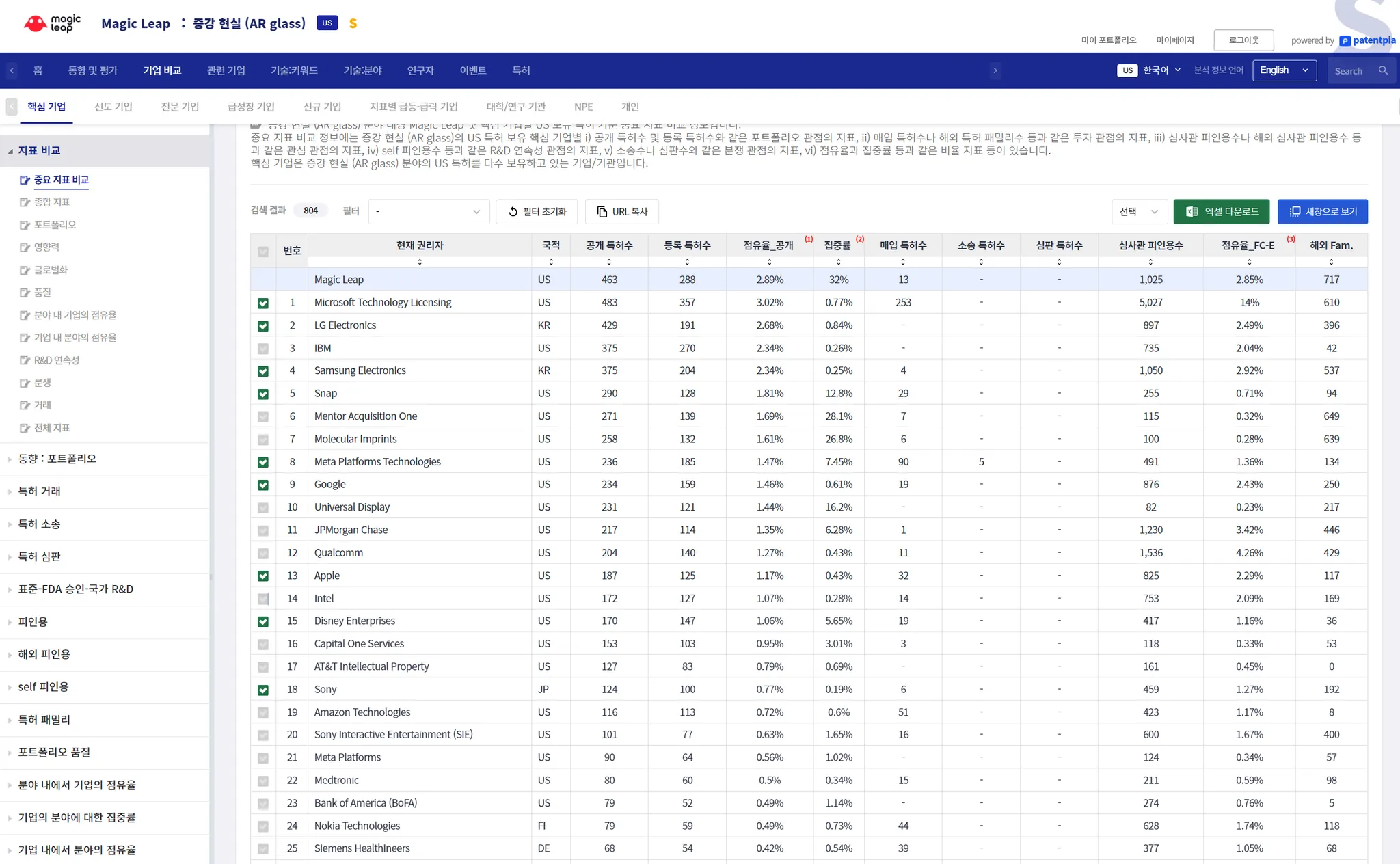1400x864 pixels.
Task: Expand the 특허 거래 sidebar section
Action: 39,491
